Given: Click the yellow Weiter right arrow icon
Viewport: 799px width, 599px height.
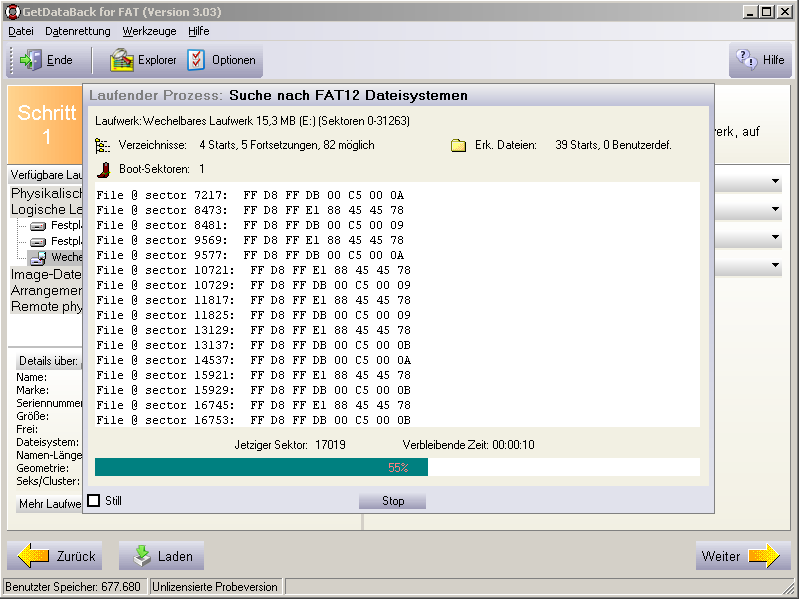Looking at the screenshot, I should (x=764, y=555).
